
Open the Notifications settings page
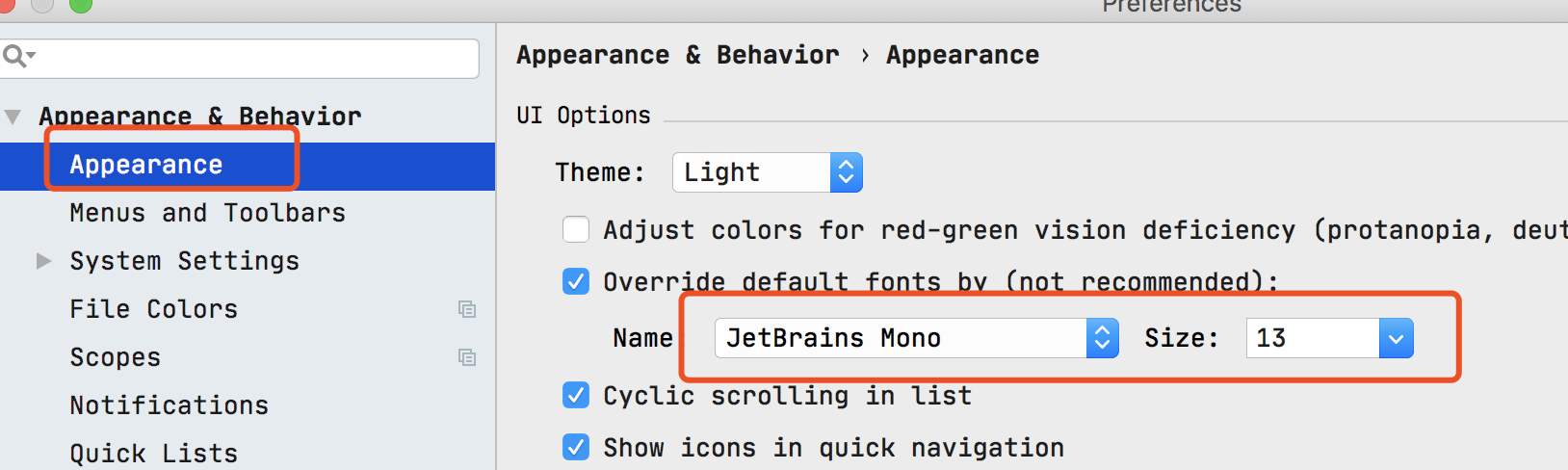(169, 405)
